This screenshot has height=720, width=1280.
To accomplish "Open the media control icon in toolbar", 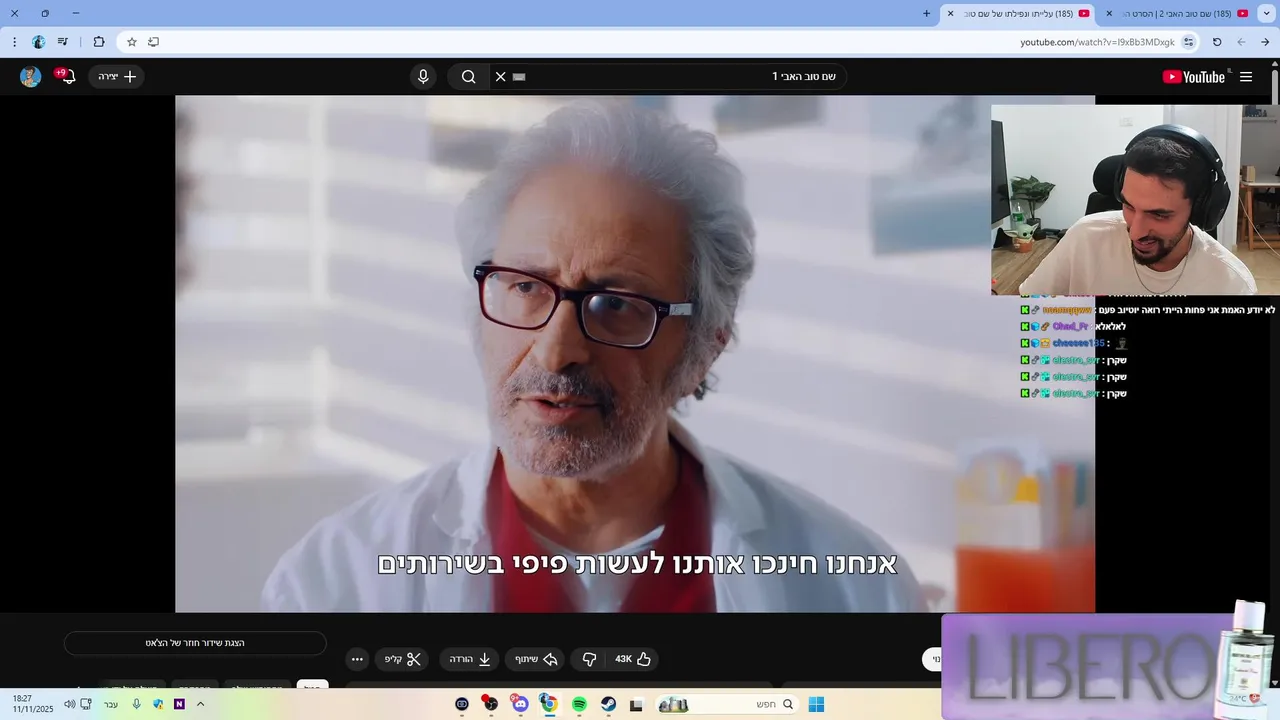I will [x=63, y=42].
